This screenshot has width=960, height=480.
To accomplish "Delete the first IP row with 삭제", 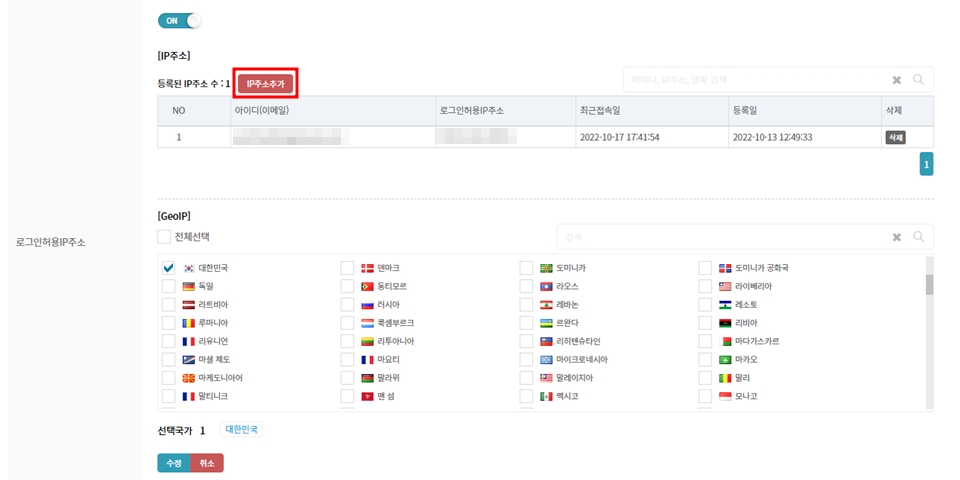I will pyautogui.click(x=894, y=137).
